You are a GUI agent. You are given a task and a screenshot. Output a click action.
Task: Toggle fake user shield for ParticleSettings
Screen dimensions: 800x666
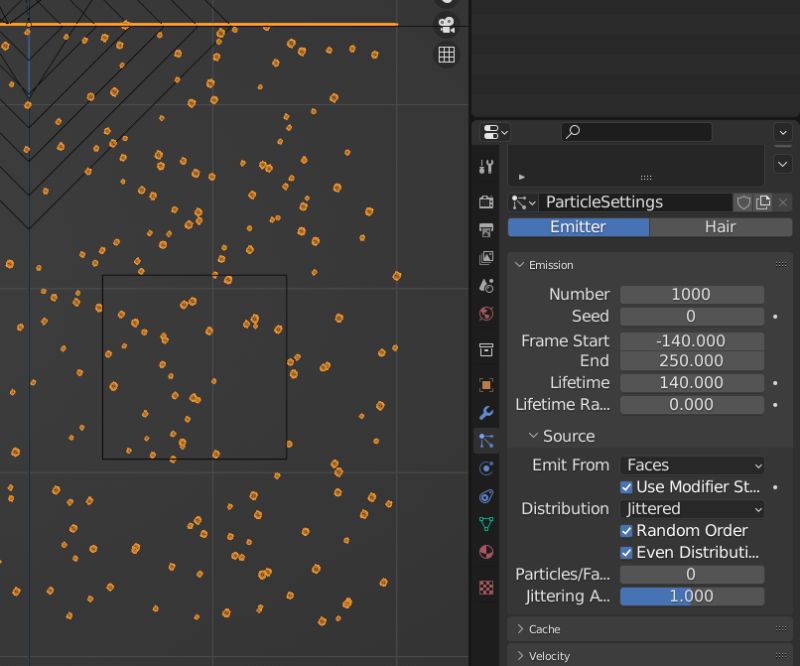coord(743,202)
